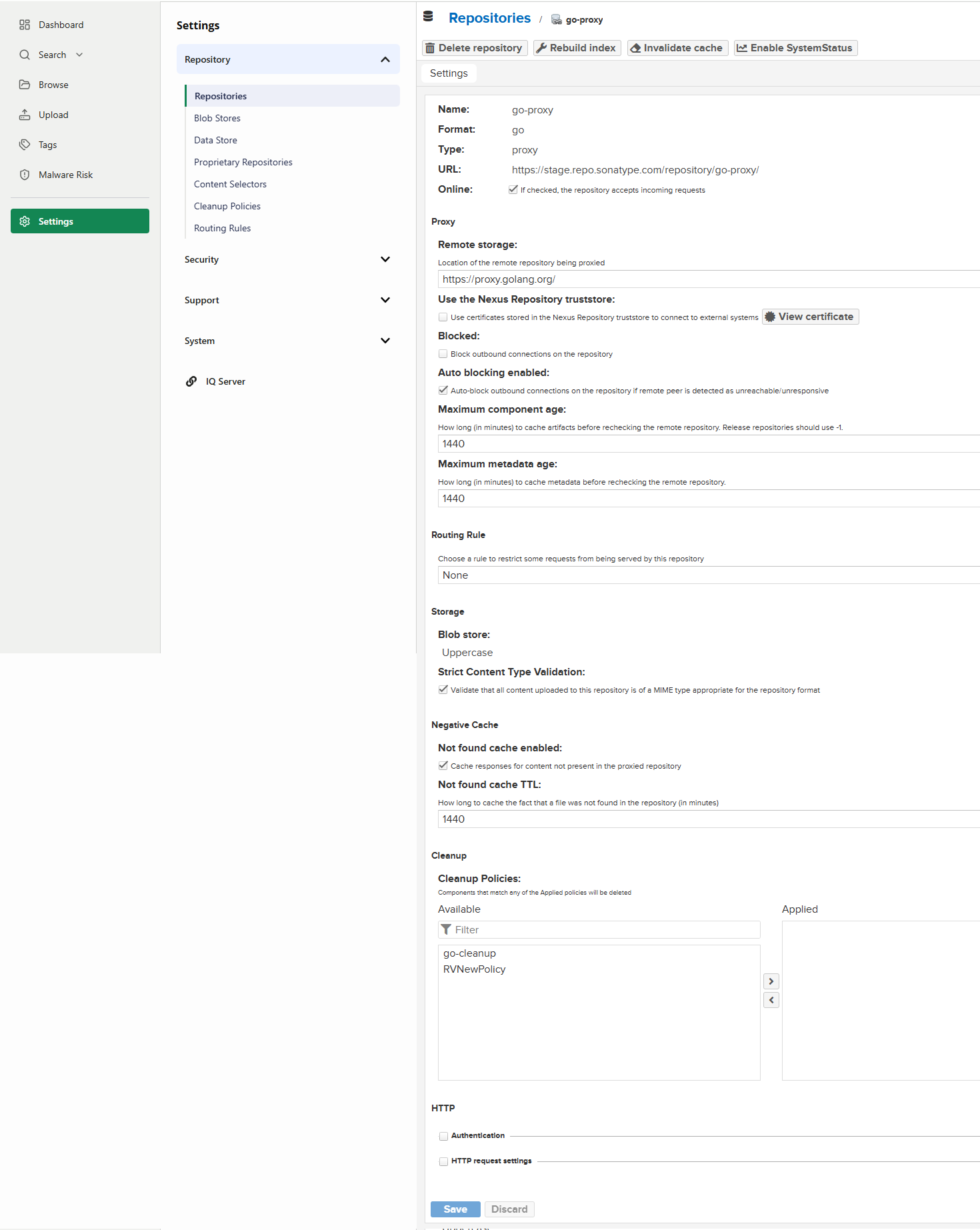
Task: Move selected policy to Applied with right arrow
Action: tap(771, 981)
